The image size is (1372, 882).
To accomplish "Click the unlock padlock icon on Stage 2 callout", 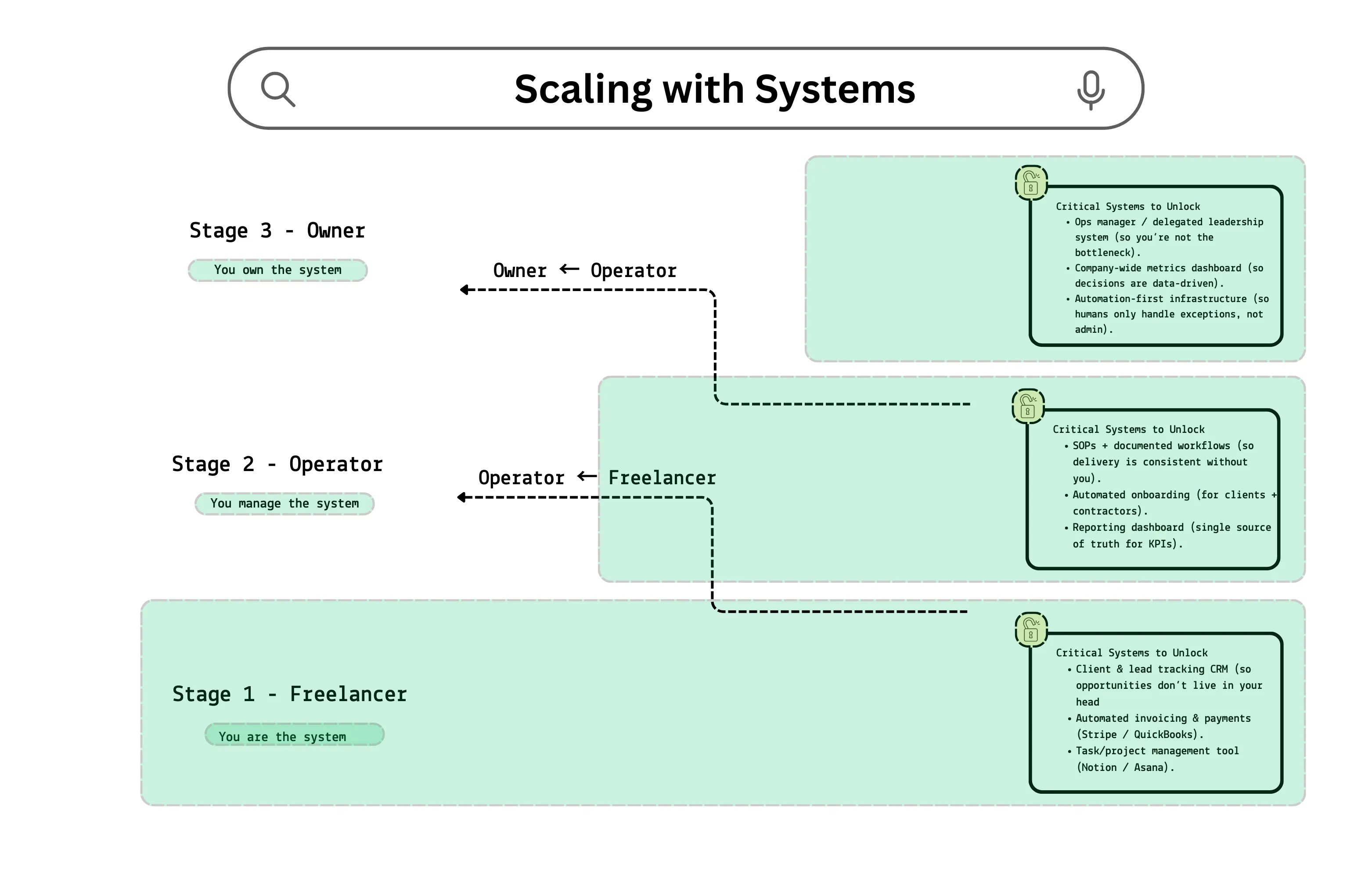I will pos(1027,406).
